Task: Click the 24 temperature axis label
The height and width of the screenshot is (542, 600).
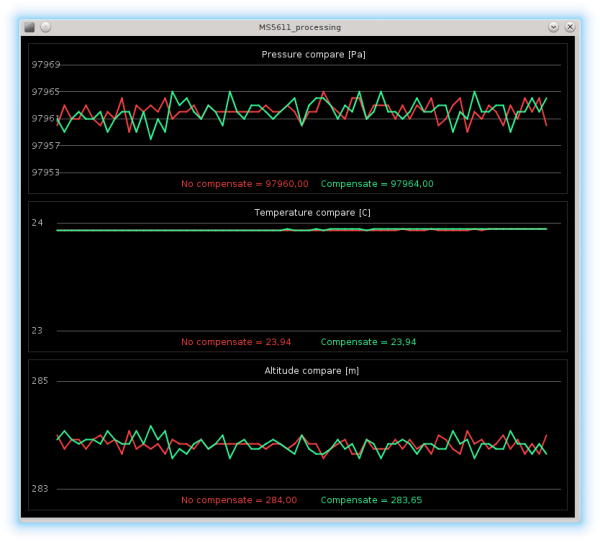Action: click(37, 223)
